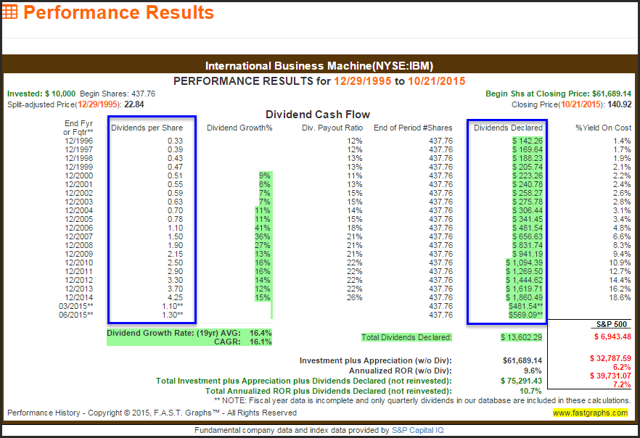Click the 18% payout ratio cell
Image resolution: width=640 pixels, height=438 pixels.
[x=355, y=228]
